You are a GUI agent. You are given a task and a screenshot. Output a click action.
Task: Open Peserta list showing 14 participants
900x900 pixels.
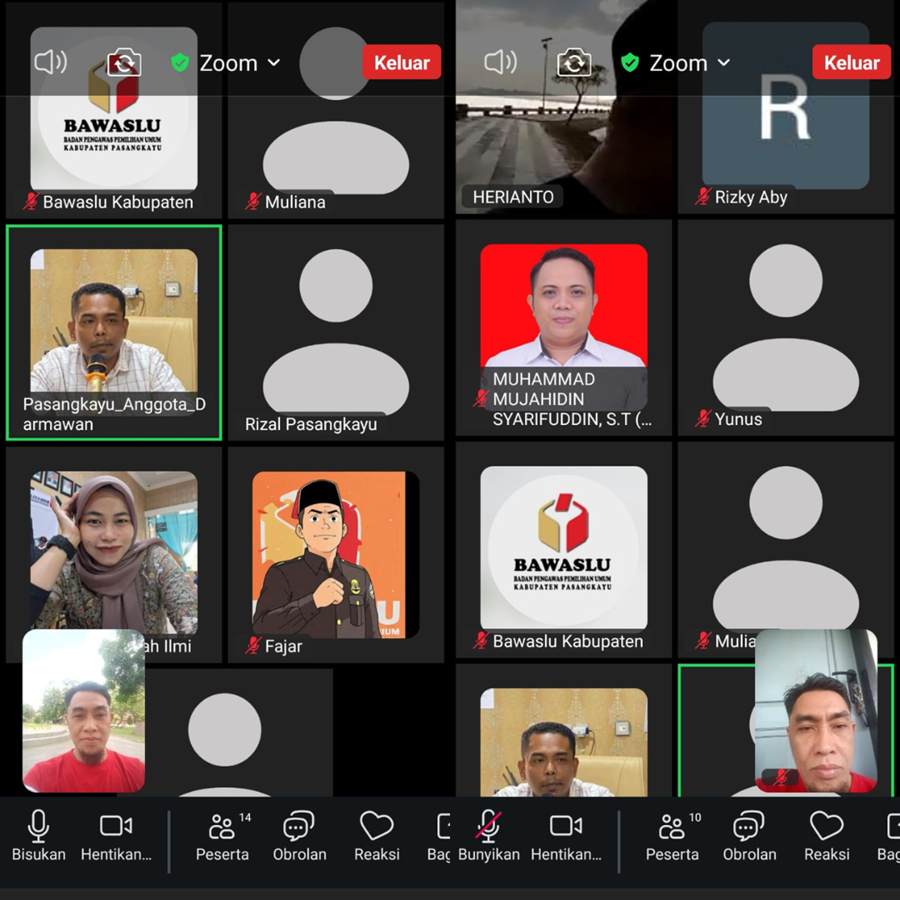(223, 836)
